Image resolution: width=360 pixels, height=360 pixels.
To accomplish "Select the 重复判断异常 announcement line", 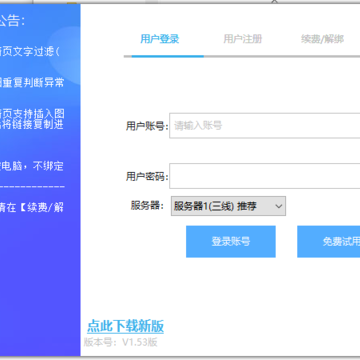I will [x=32, y=82].
